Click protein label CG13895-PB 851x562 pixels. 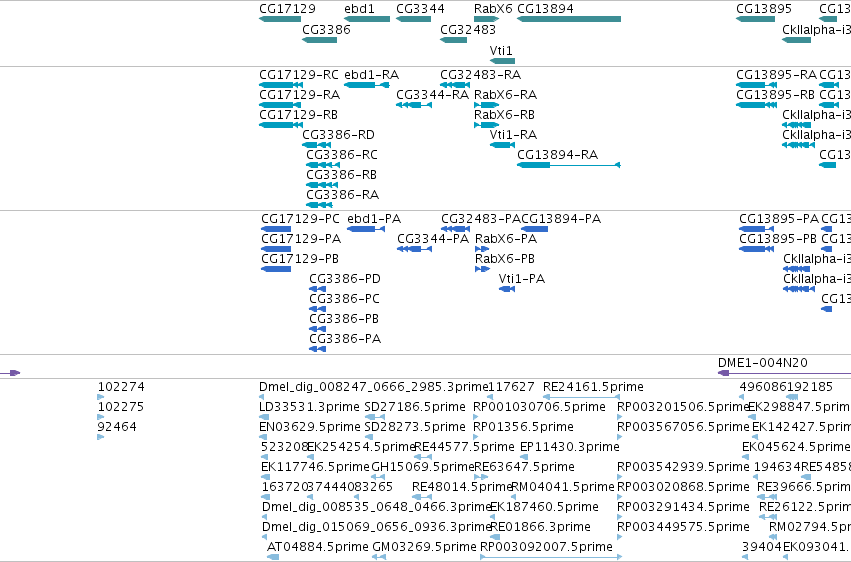[x=778, y=239]
